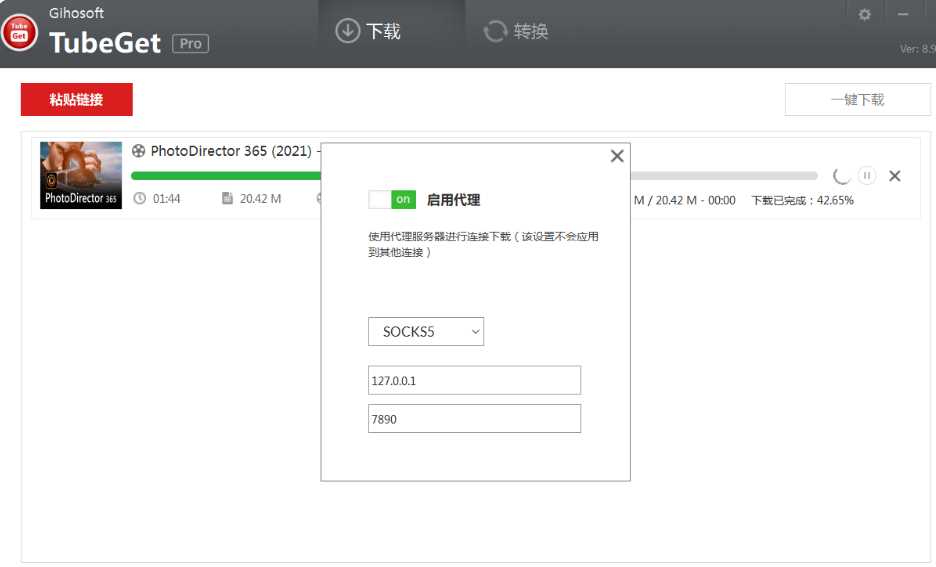Click the Pro badge
936x567 pixels.
190,44
